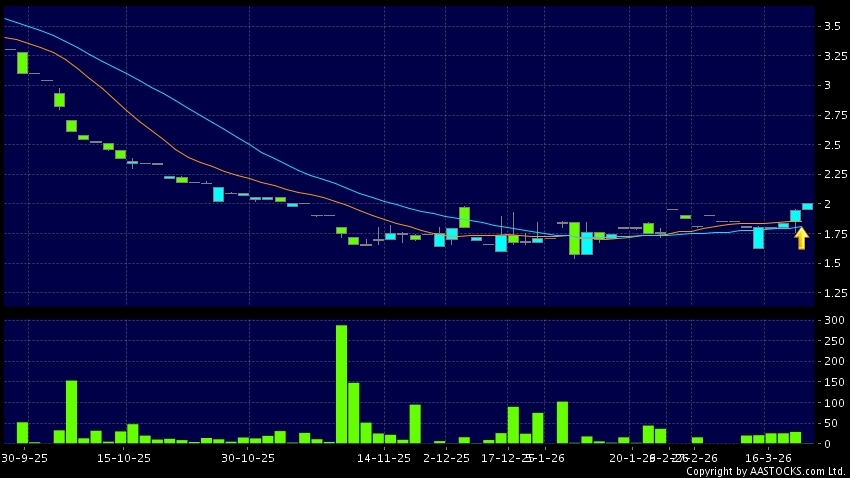Click the first green candlestick at chart start

(x=22, y=62)
